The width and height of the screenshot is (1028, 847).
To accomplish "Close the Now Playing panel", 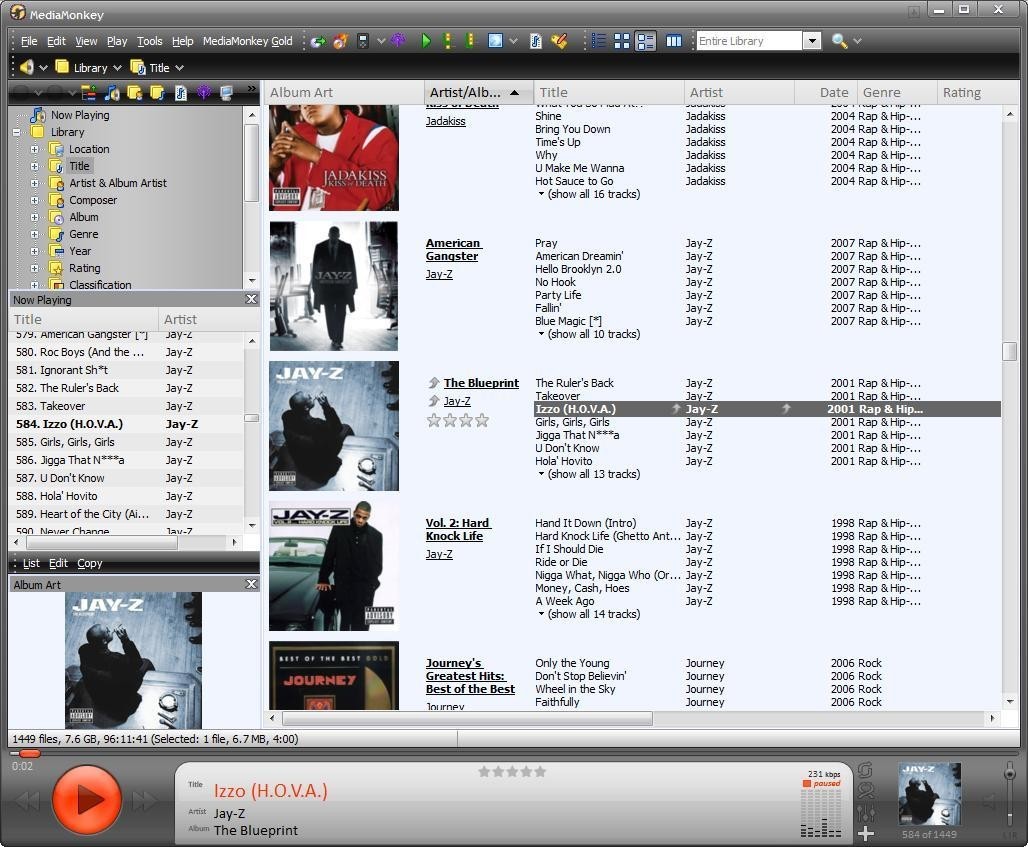I will [x=251, y=299].
